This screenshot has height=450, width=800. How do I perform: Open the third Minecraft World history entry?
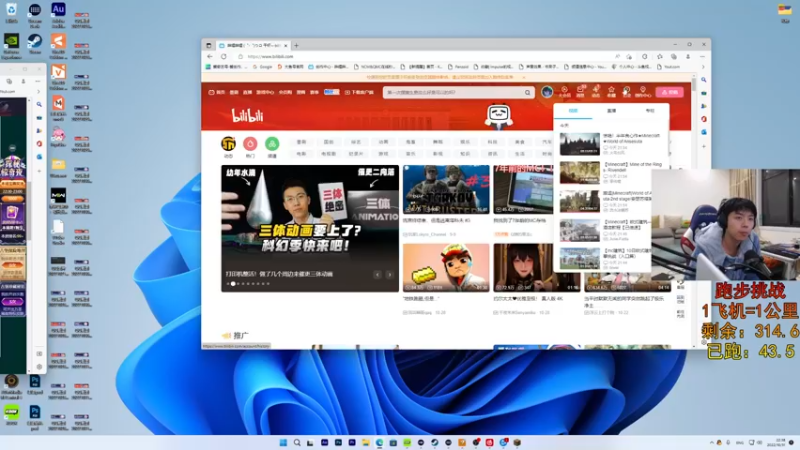(606, 202)
